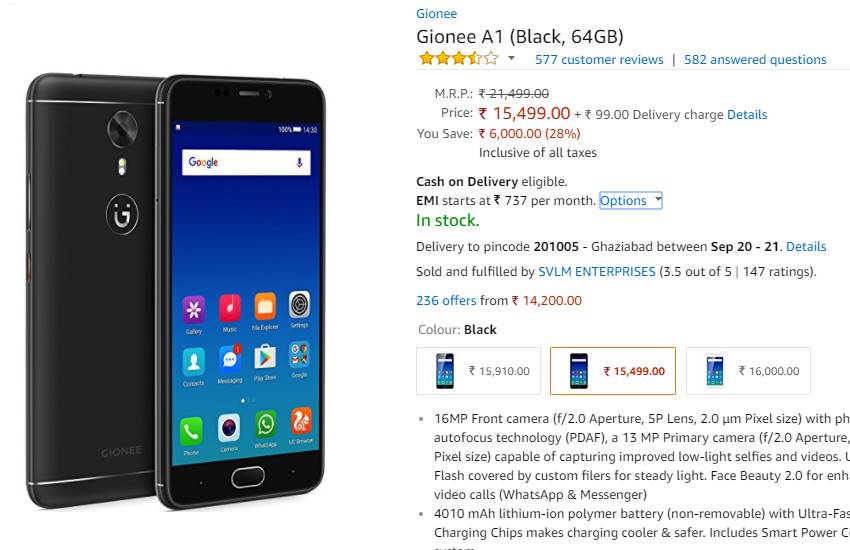Click the star rating icon
This screenshot has width=850, height=550.
click(x=459, y=58)
